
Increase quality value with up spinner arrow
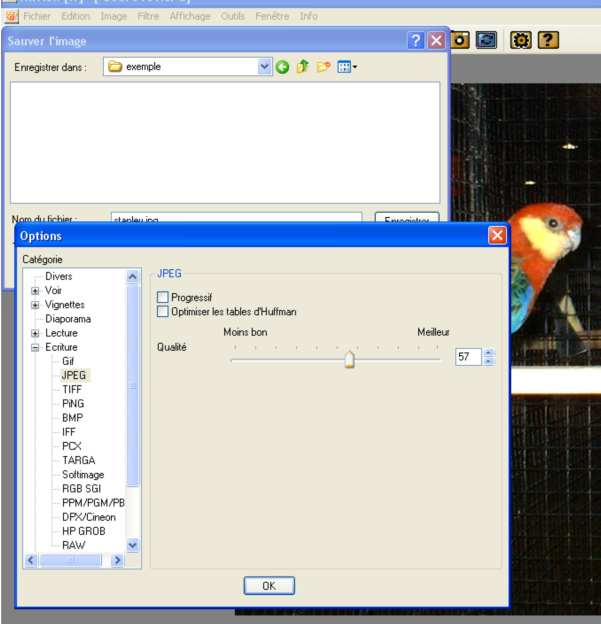(x=488, y=352)
